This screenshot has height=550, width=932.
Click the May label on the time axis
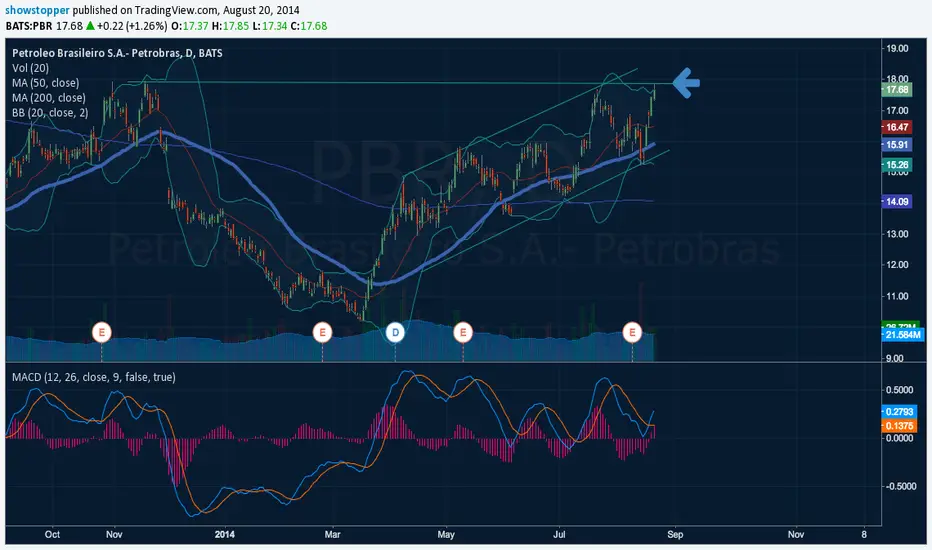pyautogui.click(x=446, y=534)
